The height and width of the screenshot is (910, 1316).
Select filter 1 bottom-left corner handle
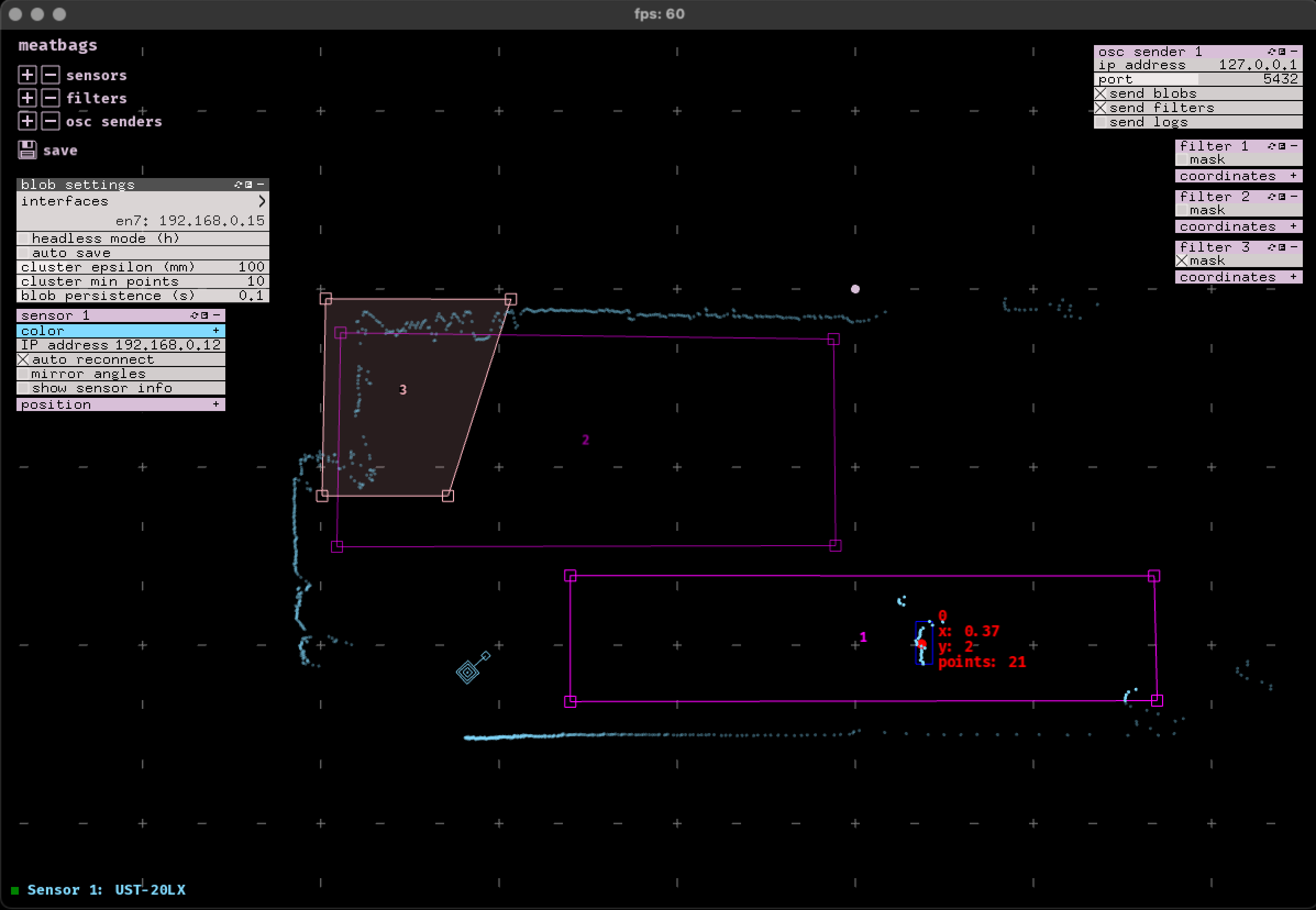coord(570,702)
